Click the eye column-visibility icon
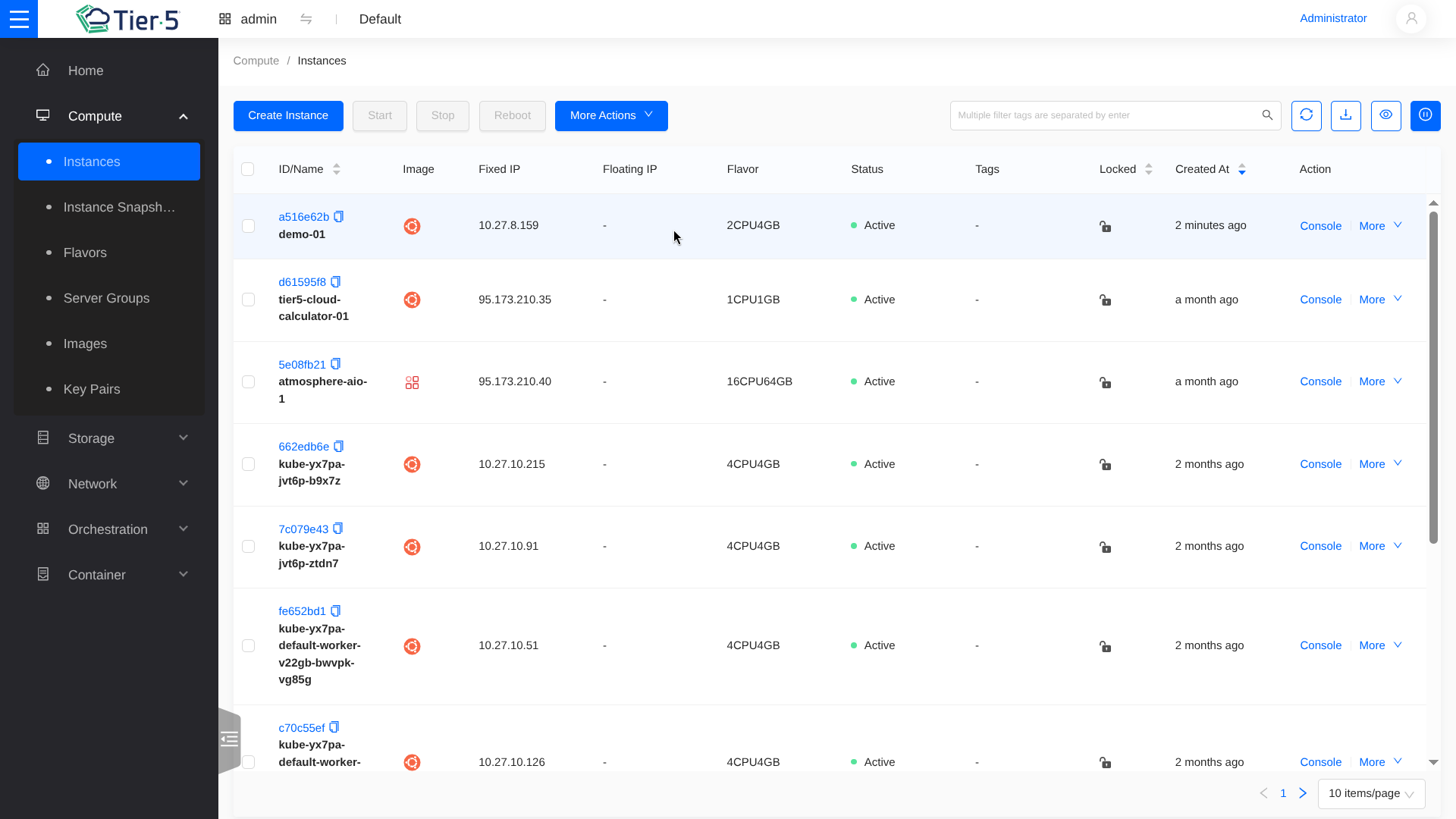The height and width of the screenshot is (819, 1456). pos(1385,115)
